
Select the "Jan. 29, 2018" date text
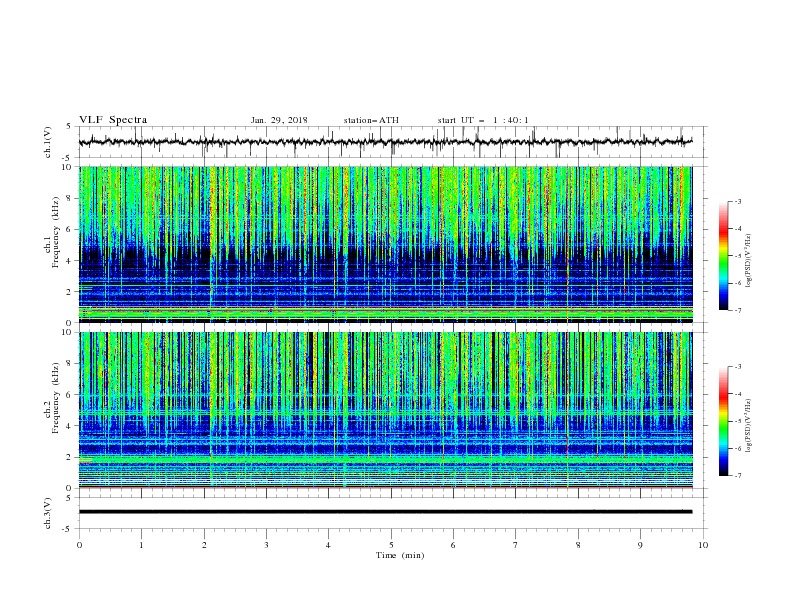(279, 120)
